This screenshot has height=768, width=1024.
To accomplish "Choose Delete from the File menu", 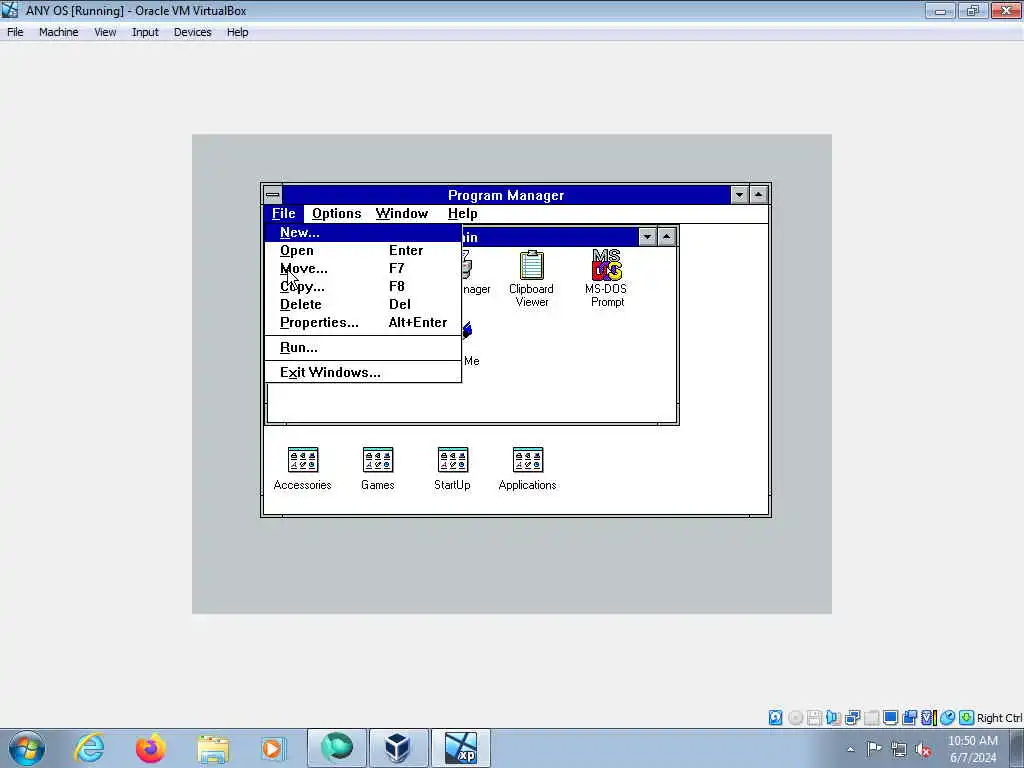I will pos(363,304).
